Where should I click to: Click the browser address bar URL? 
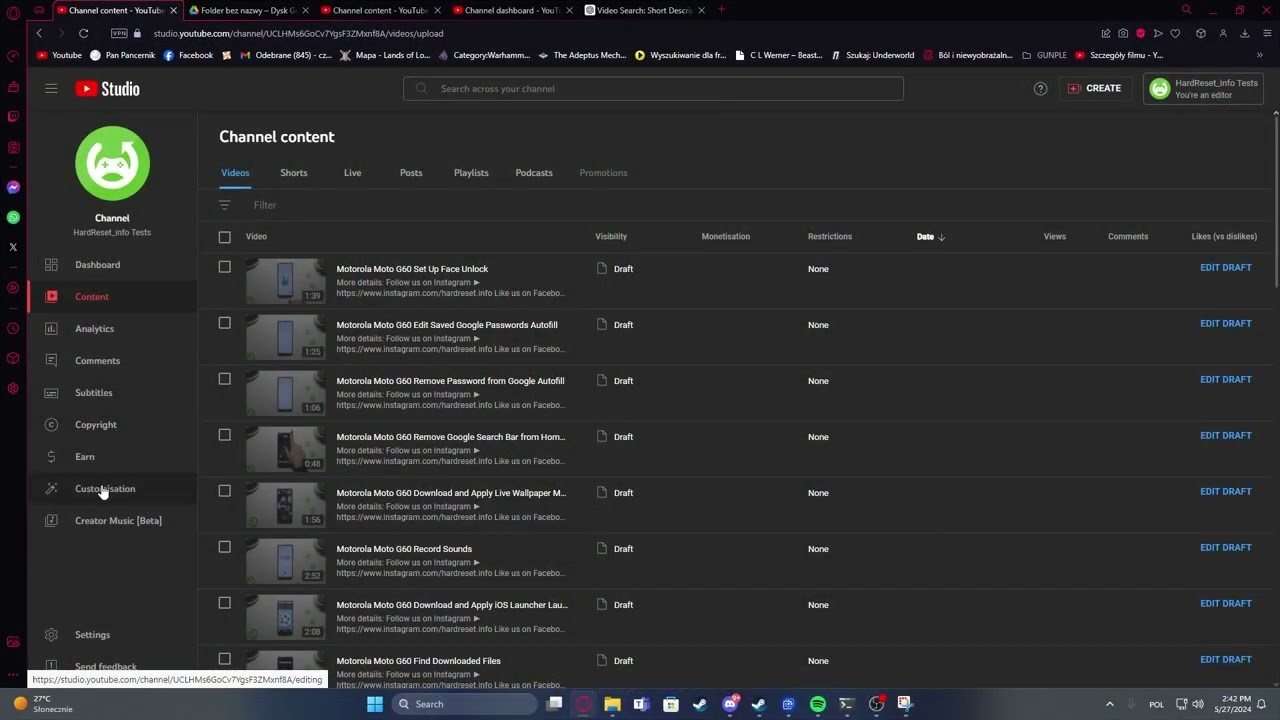point(298,33)
